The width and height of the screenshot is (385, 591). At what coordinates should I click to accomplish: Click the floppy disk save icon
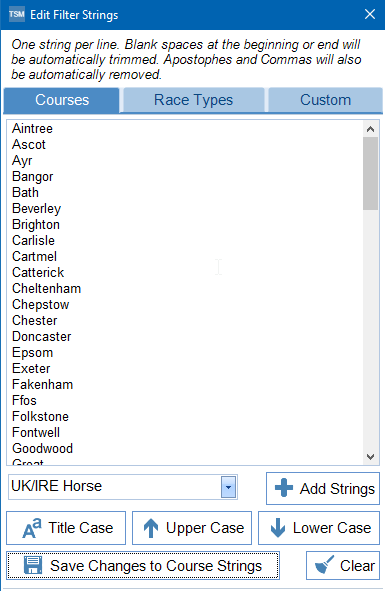click(33, 565)
